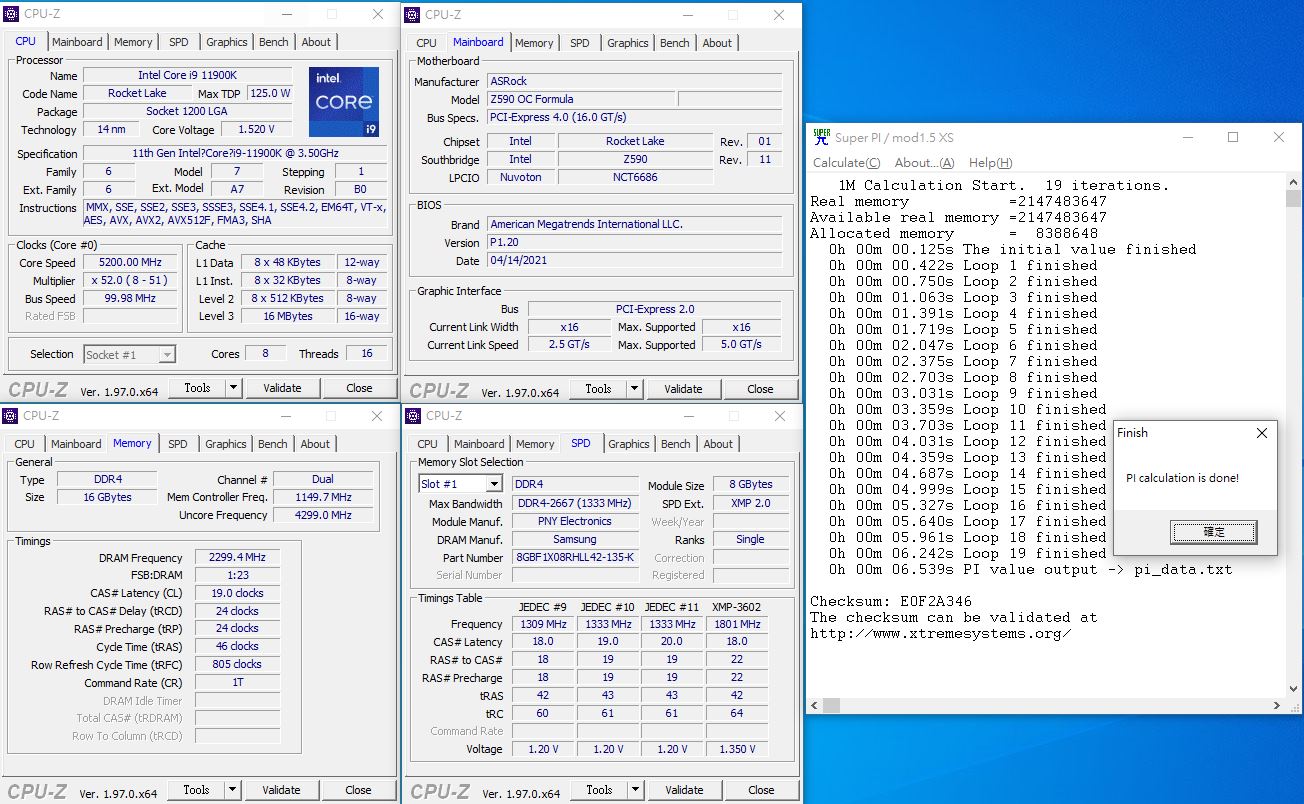
Task: Switch to About tab in the CPU window
Action: [316, 42]
